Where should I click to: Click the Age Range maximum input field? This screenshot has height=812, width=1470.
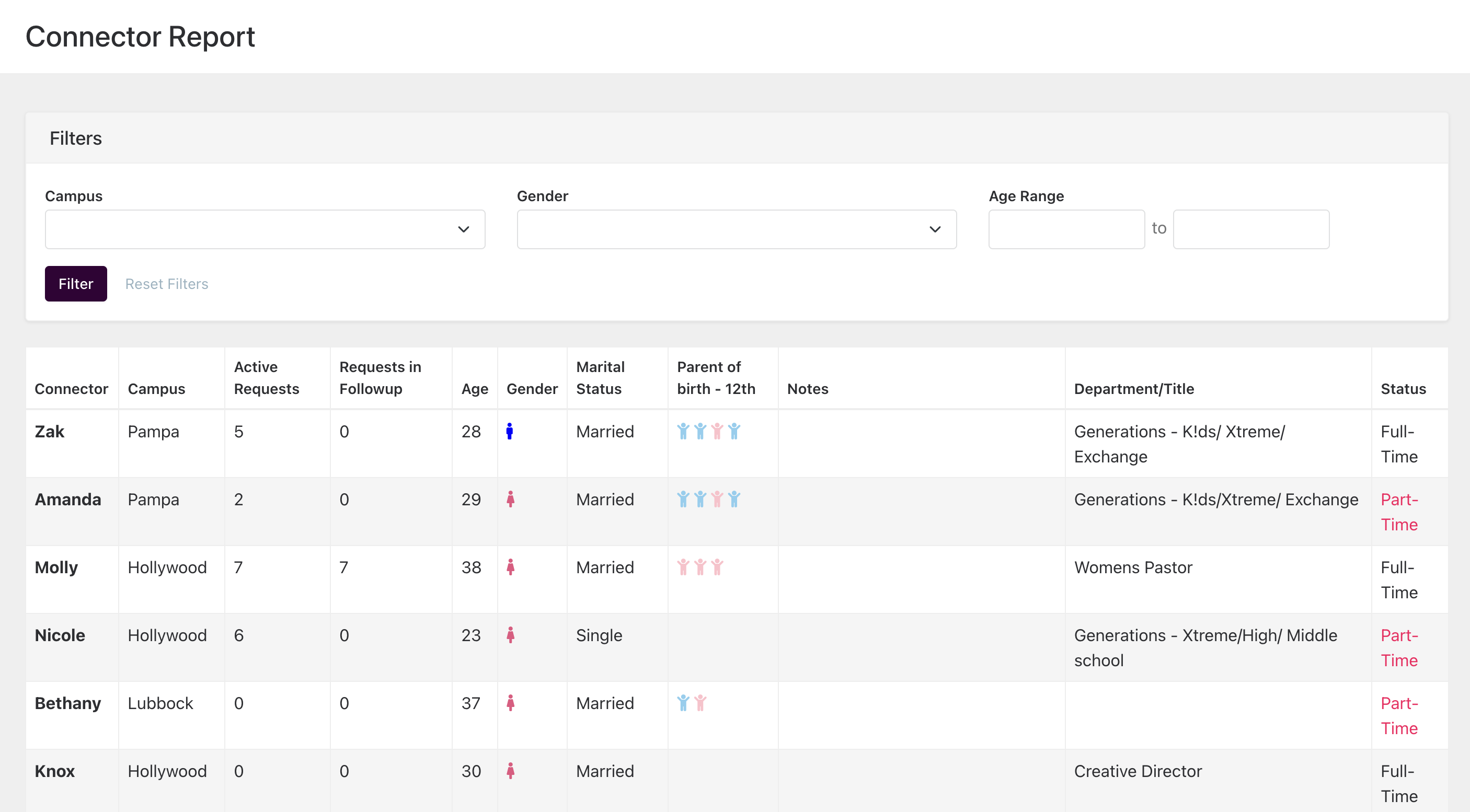pos(1251,229)
